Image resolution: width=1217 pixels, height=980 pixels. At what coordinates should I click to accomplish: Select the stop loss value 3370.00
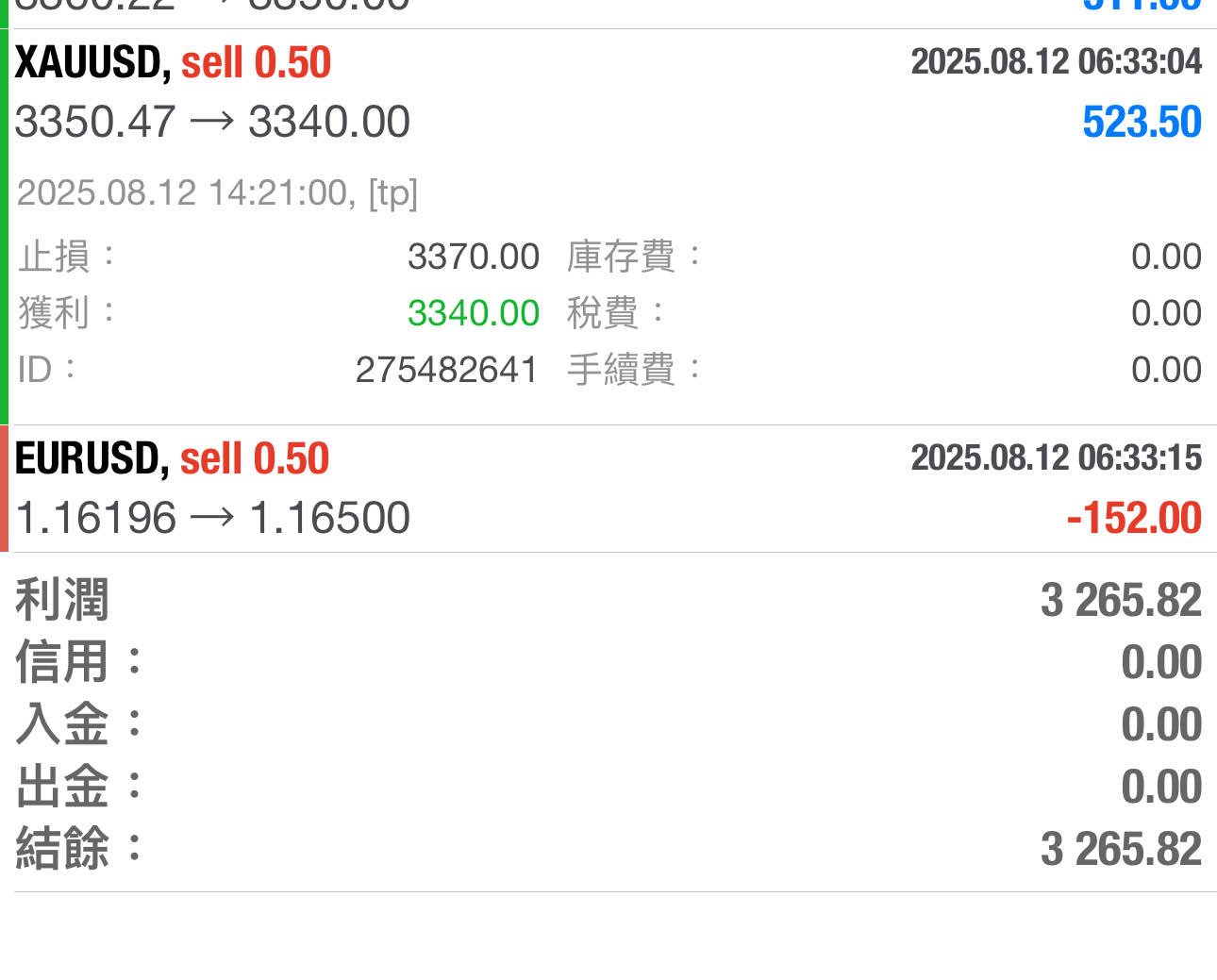pyautogui.click(x=473, y=257)
